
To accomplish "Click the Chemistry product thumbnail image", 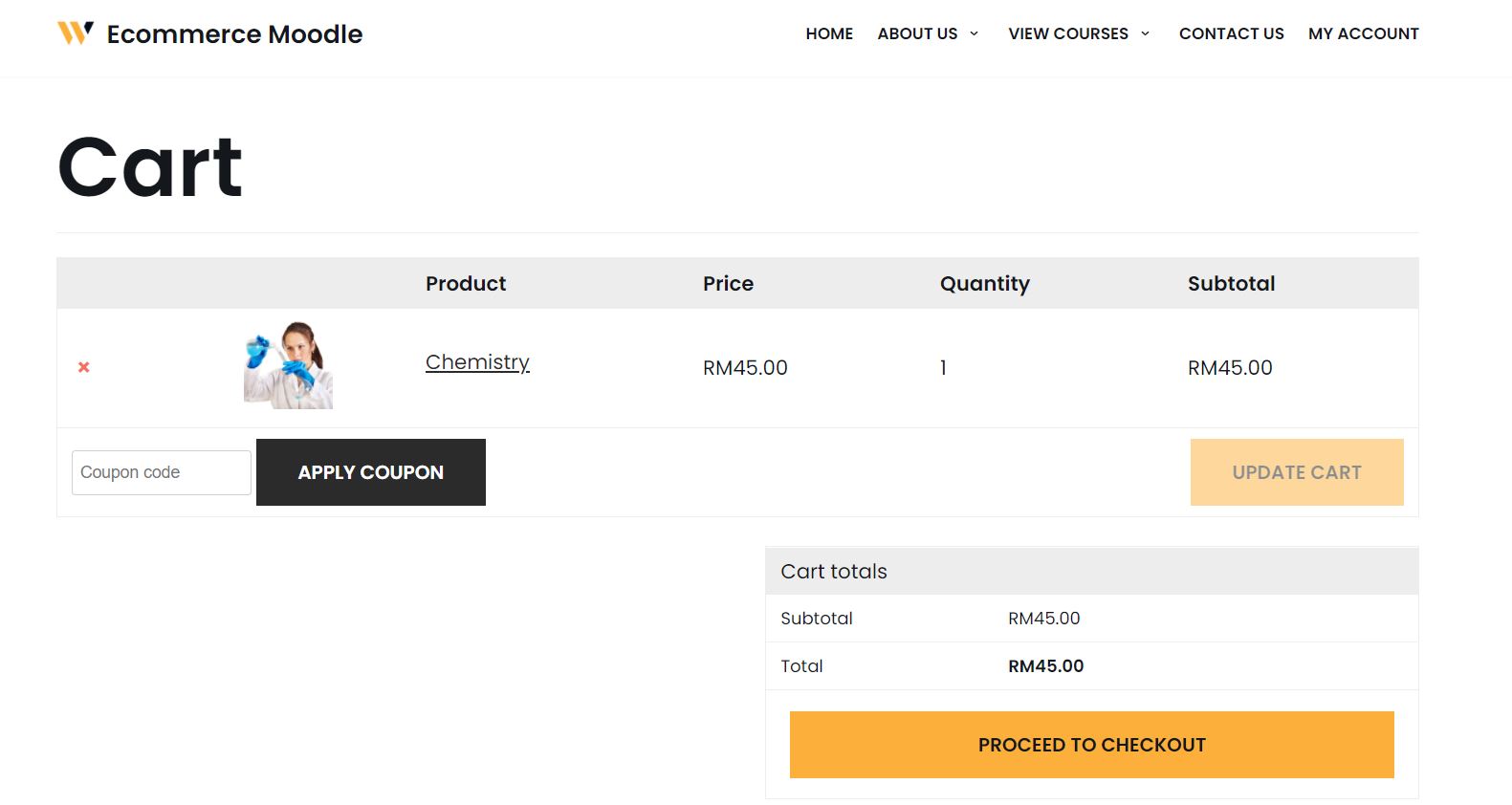I will [x=288, y=365].
